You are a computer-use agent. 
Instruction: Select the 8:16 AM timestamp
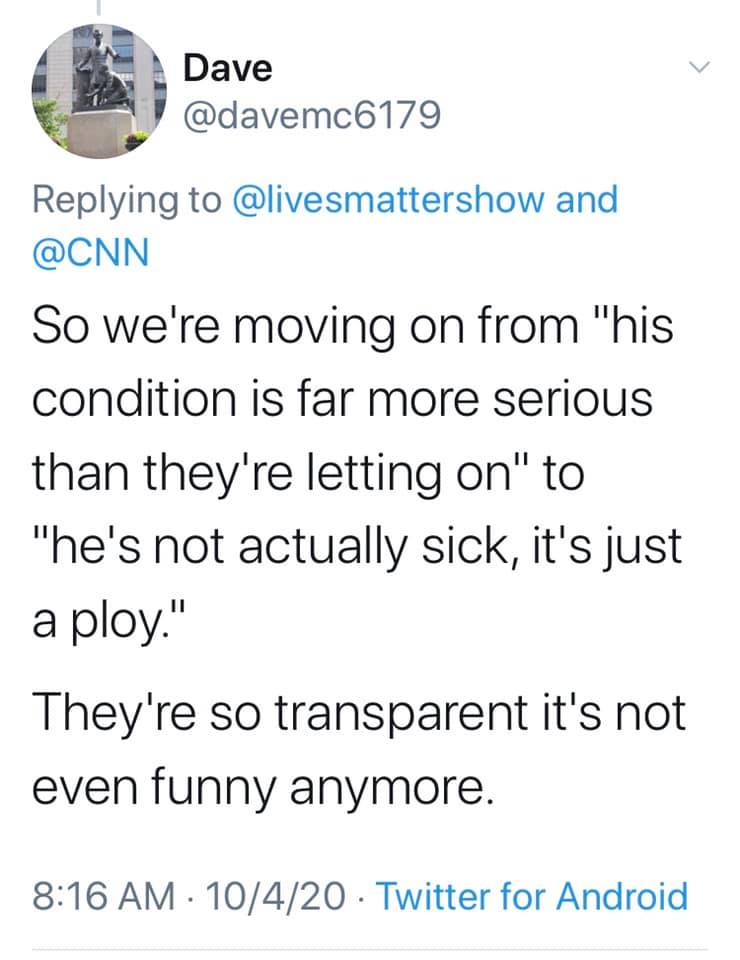click(x=103, y=896)
